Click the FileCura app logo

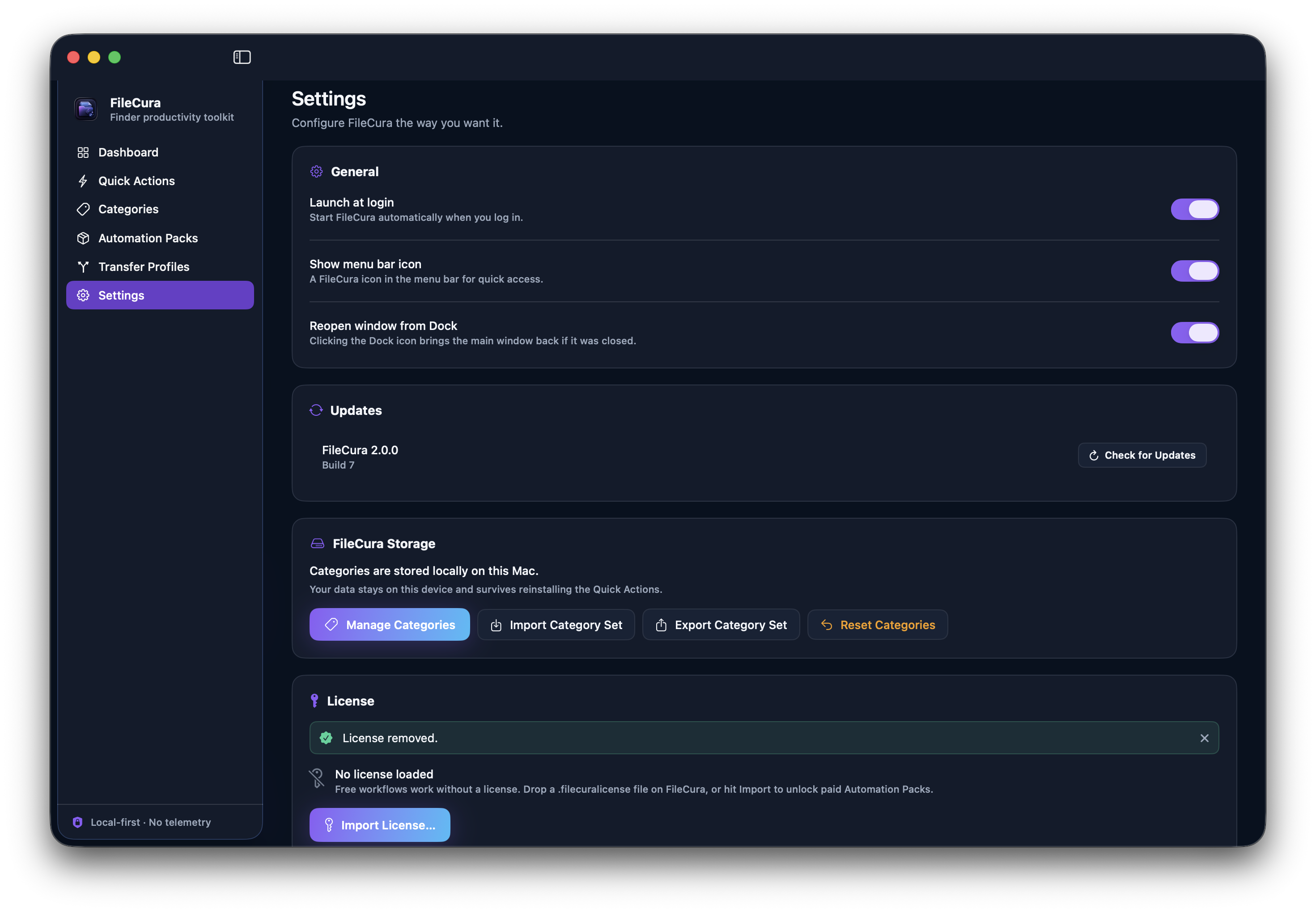86,109
